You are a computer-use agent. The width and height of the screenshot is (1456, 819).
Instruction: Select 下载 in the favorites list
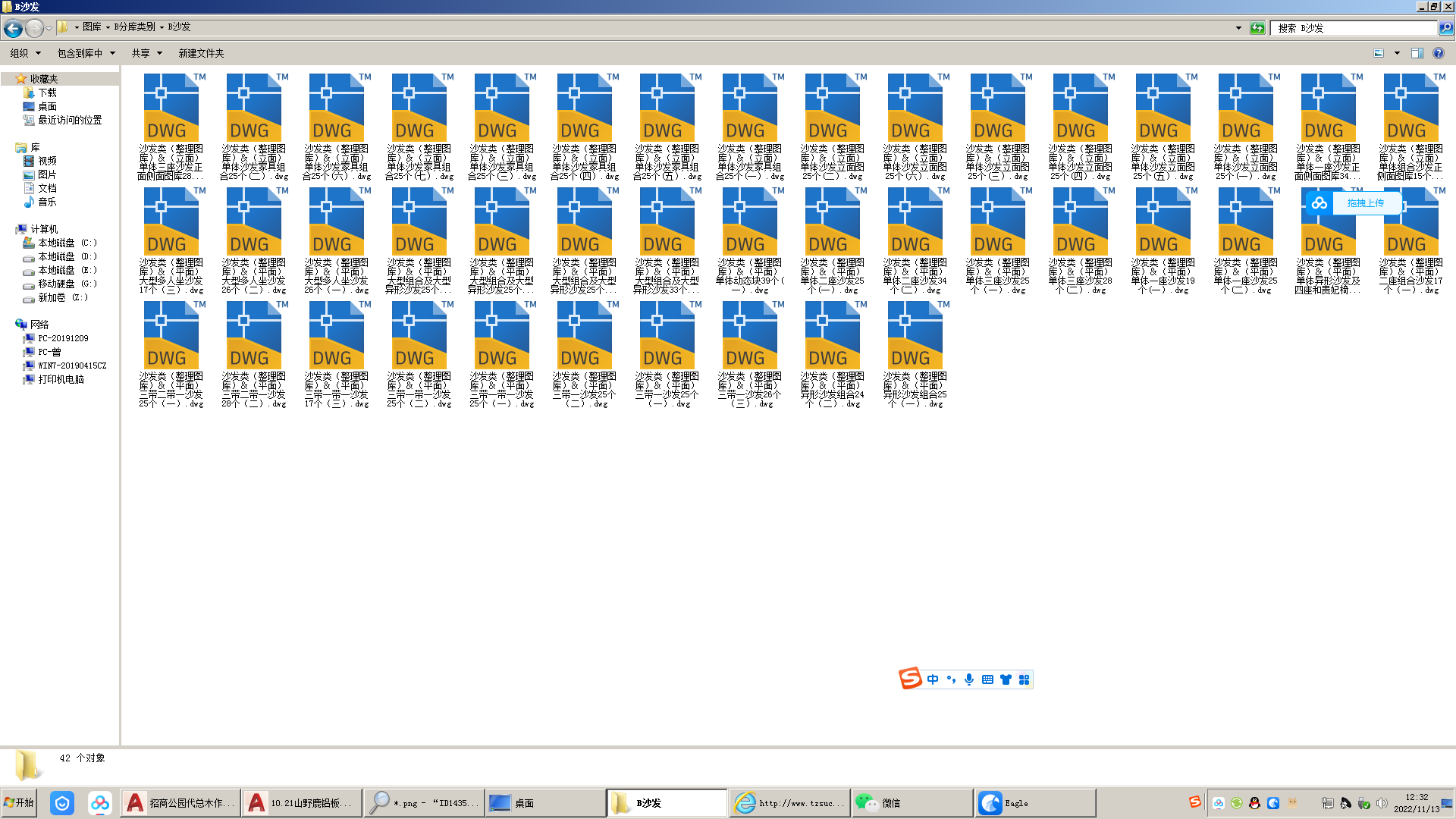[47, 93]
